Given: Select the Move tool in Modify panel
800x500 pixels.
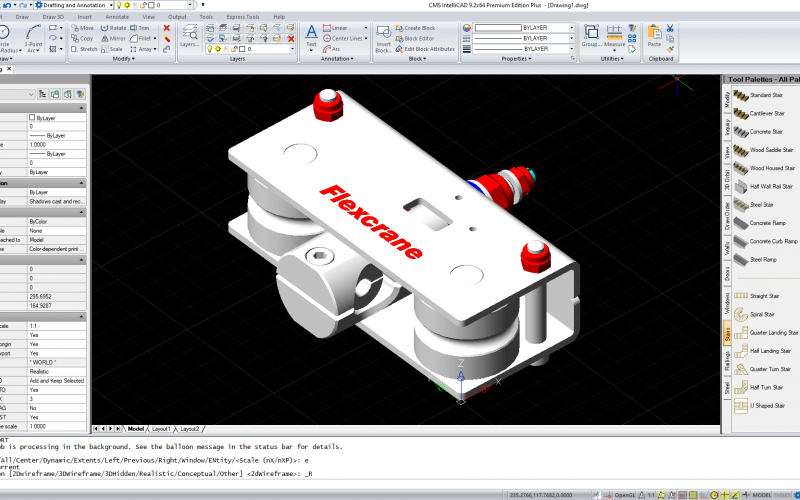Looking at the screenshot, I should [82, 28].
